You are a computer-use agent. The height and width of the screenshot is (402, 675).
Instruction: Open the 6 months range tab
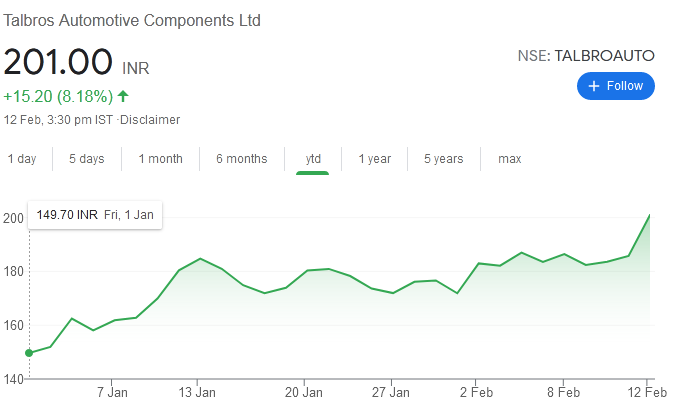[x=241, y=159]
